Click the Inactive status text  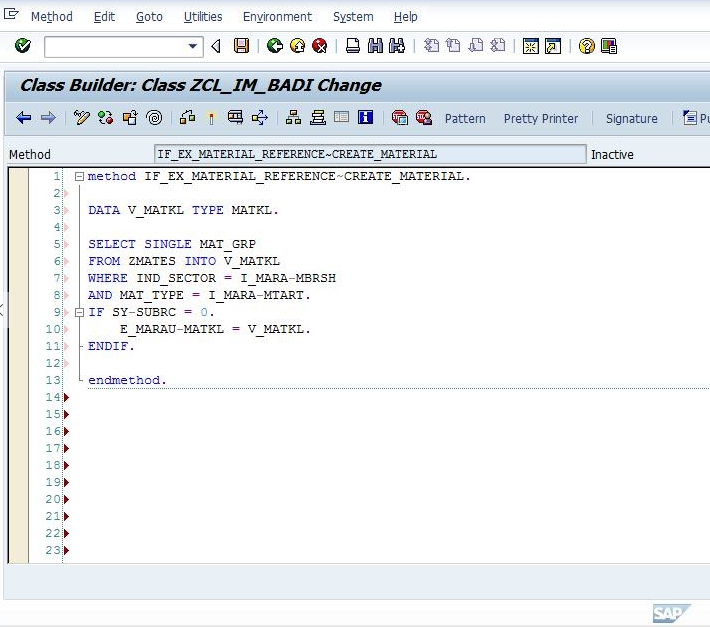(612, 155)
